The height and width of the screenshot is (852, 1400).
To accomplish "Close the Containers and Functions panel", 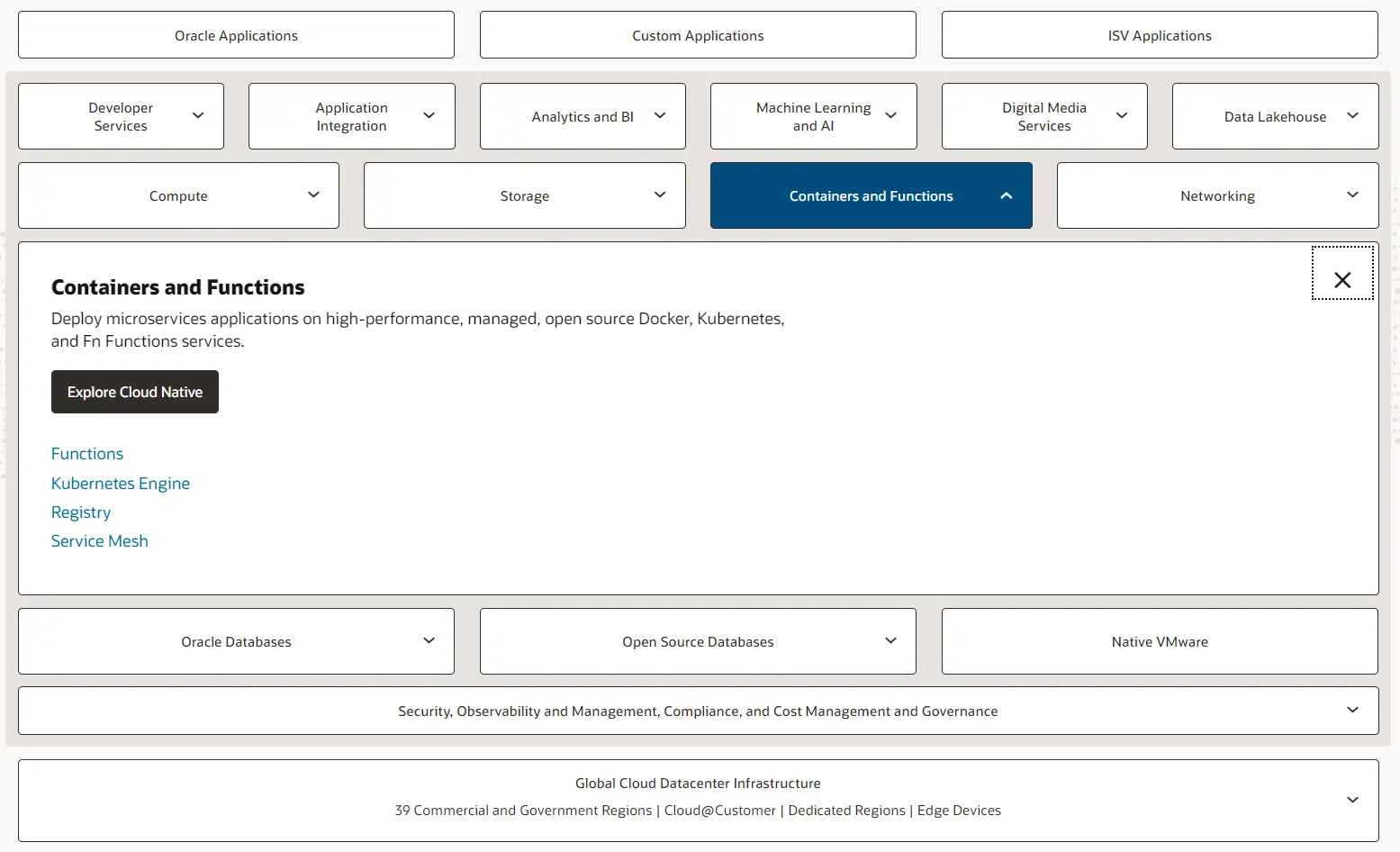I will (x=1342, y=273).
